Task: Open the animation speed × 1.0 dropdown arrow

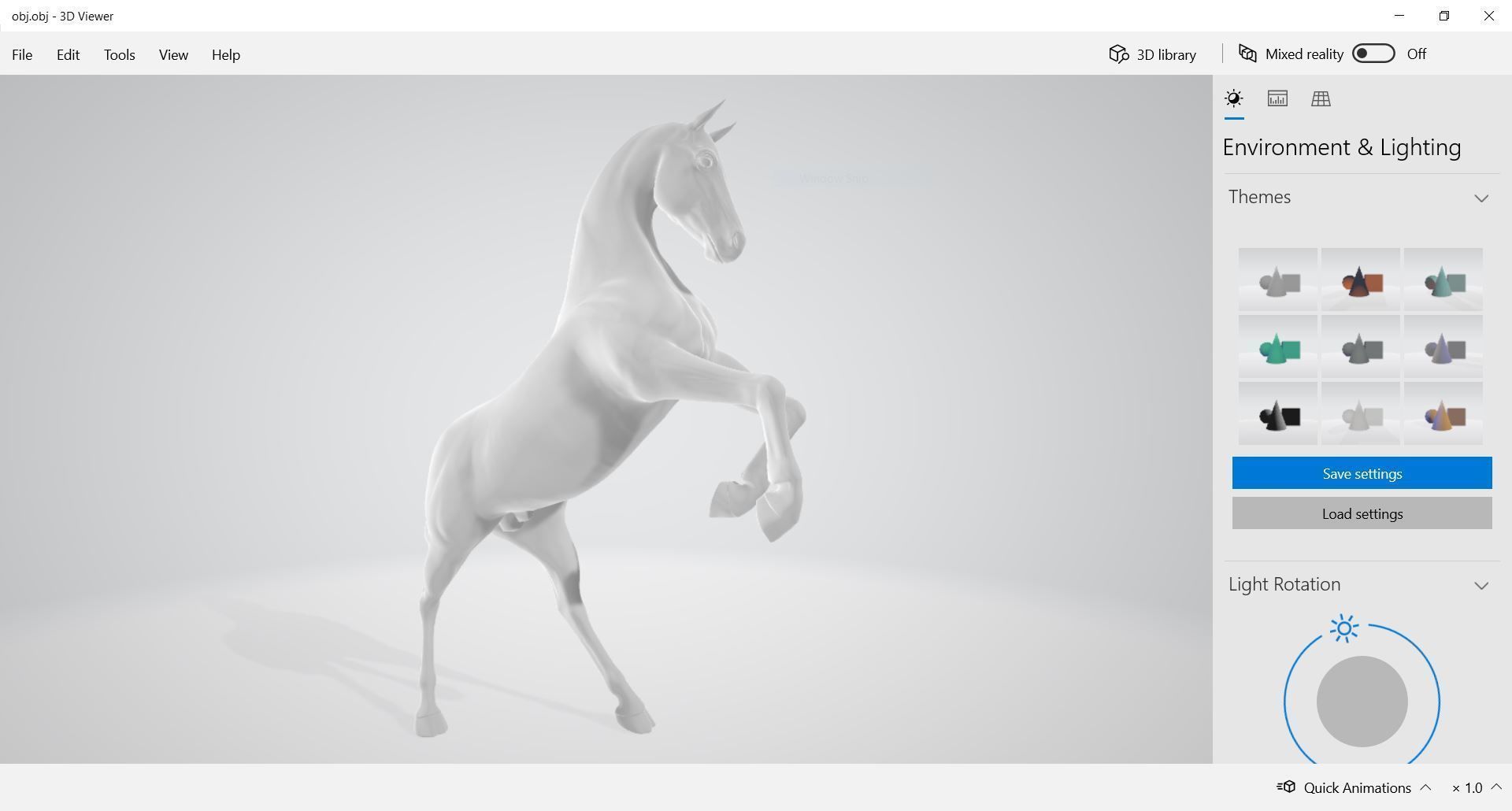Action: 1496,787
